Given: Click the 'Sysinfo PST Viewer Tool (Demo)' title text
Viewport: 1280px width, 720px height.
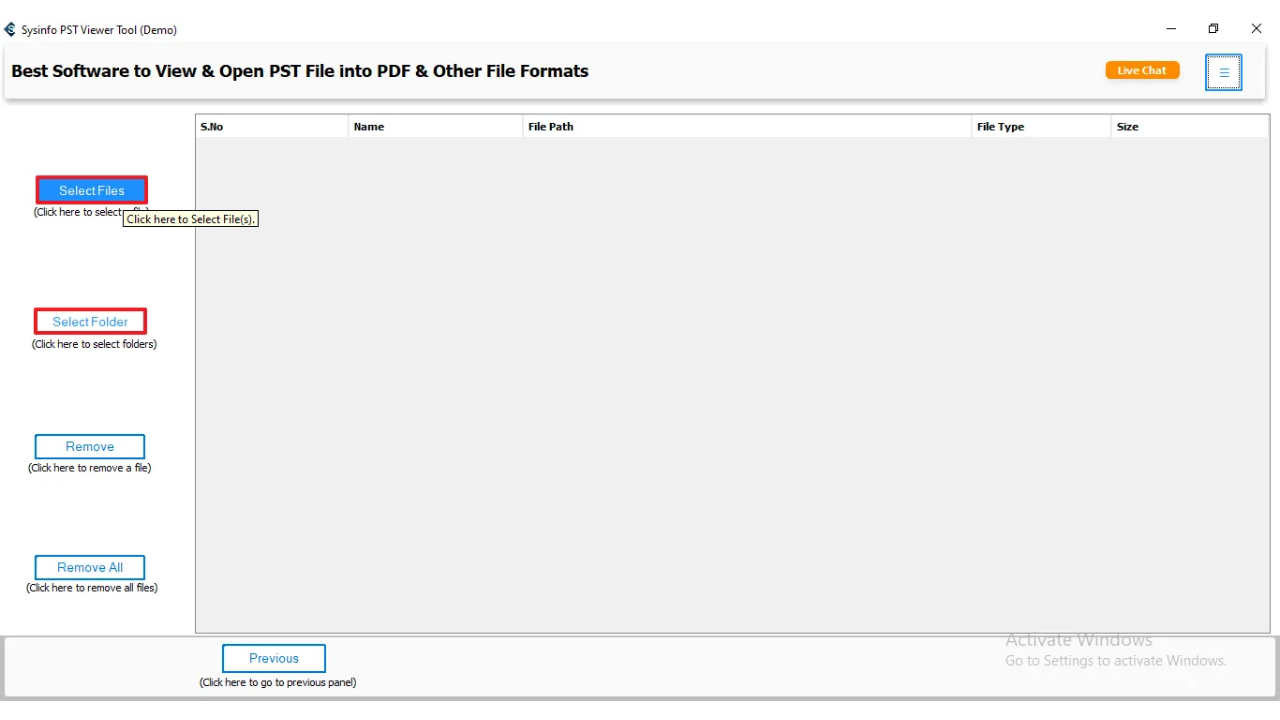Looking at the screenshot, I should pyautogui.click(x=99, y=30).
